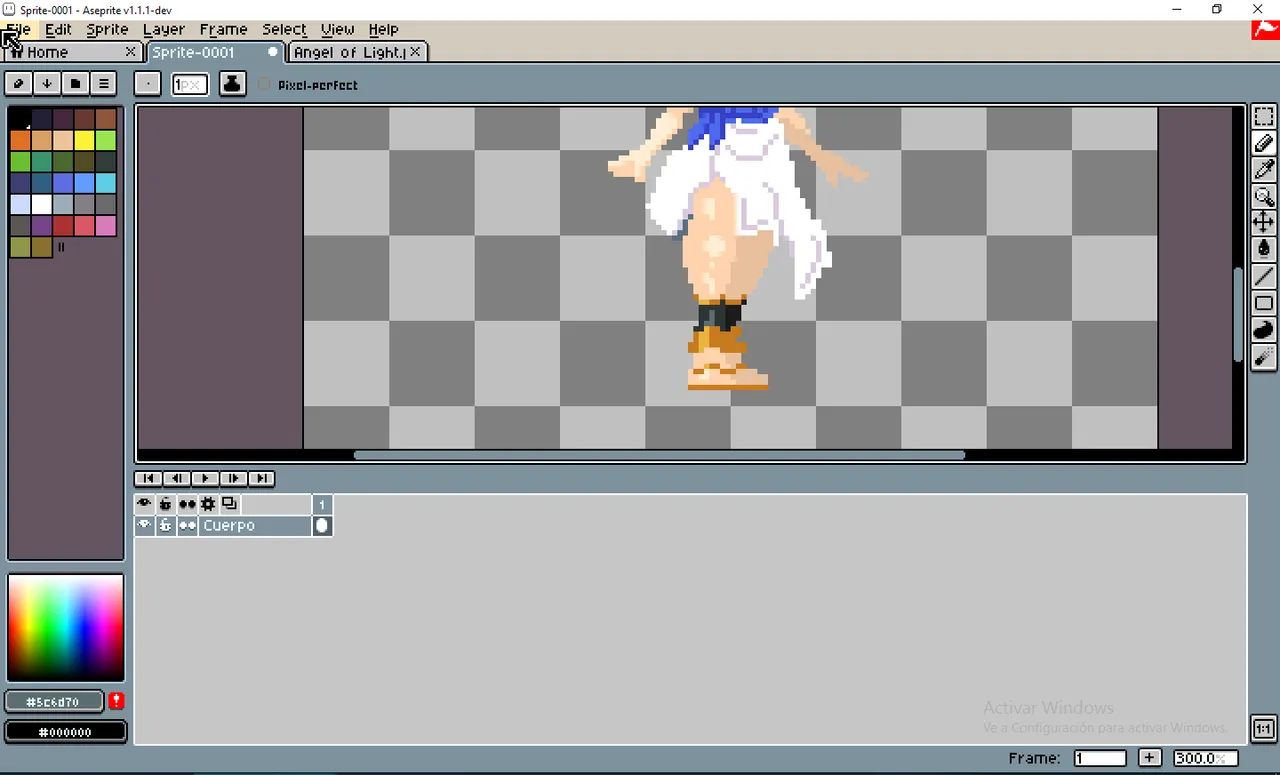Viewport: 1280px width, 775px height.
Task: Select the Pencil tool in the toolbox
Action: click(1263, 144)
